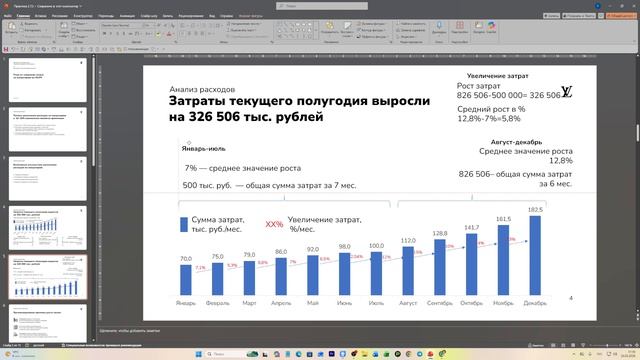Click the New Slide (Создать слайд) icon

pyautogui.click(x=64, y=26)
